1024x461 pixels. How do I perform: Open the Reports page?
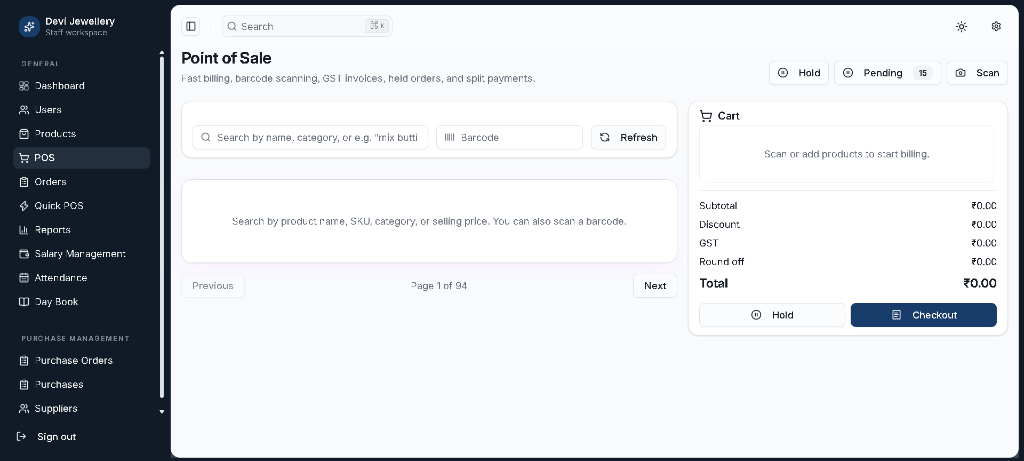[82, 230]
